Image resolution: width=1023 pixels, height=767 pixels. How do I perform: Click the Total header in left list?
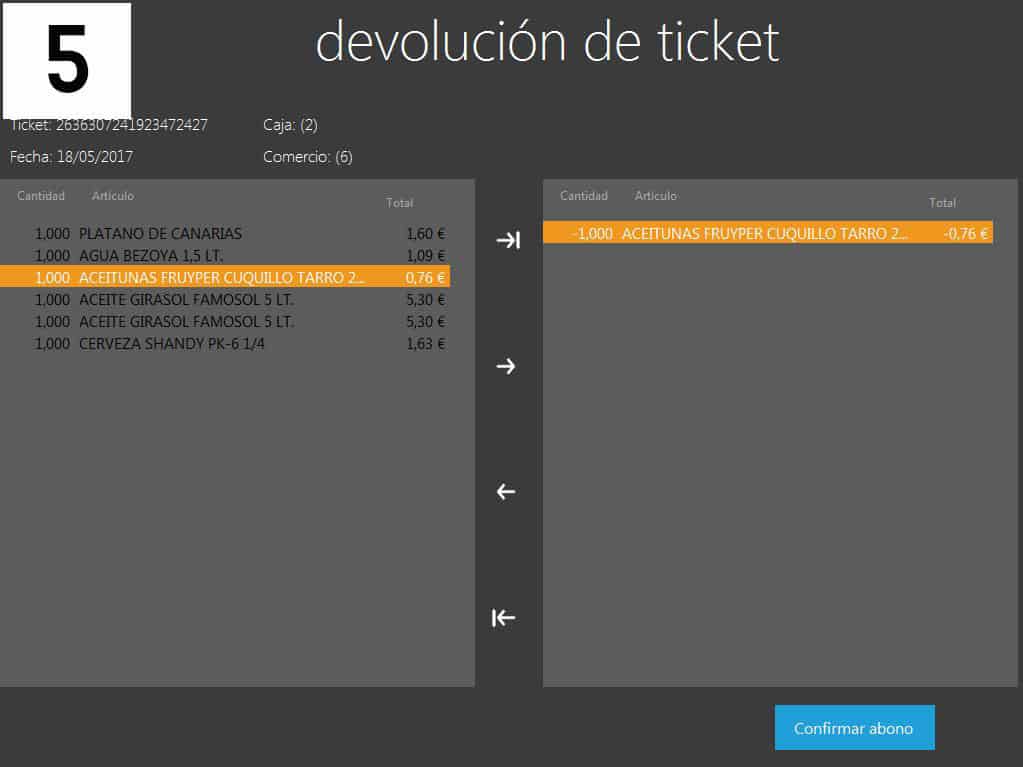click(399, 203)
